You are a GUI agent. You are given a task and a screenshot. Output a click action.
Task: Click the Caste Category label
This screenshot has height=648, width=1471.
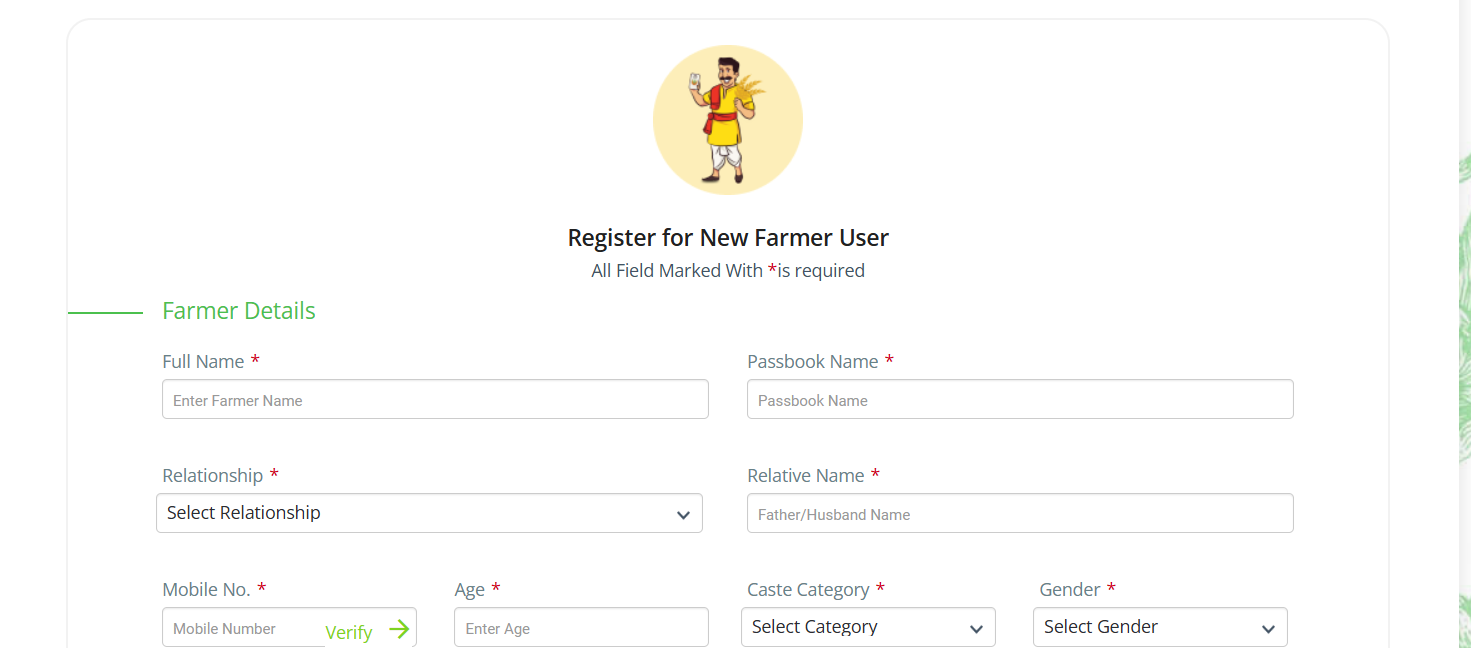808,589
